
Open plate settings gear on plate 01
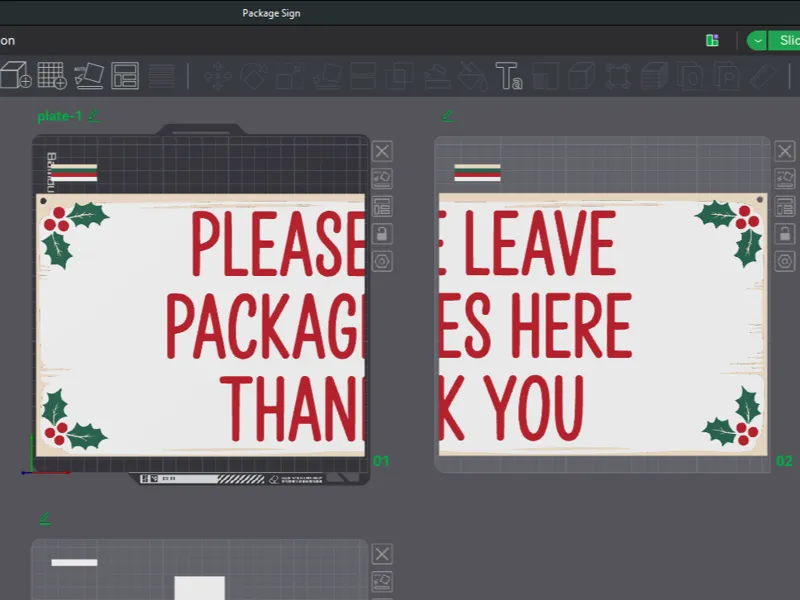coord(382,262)
